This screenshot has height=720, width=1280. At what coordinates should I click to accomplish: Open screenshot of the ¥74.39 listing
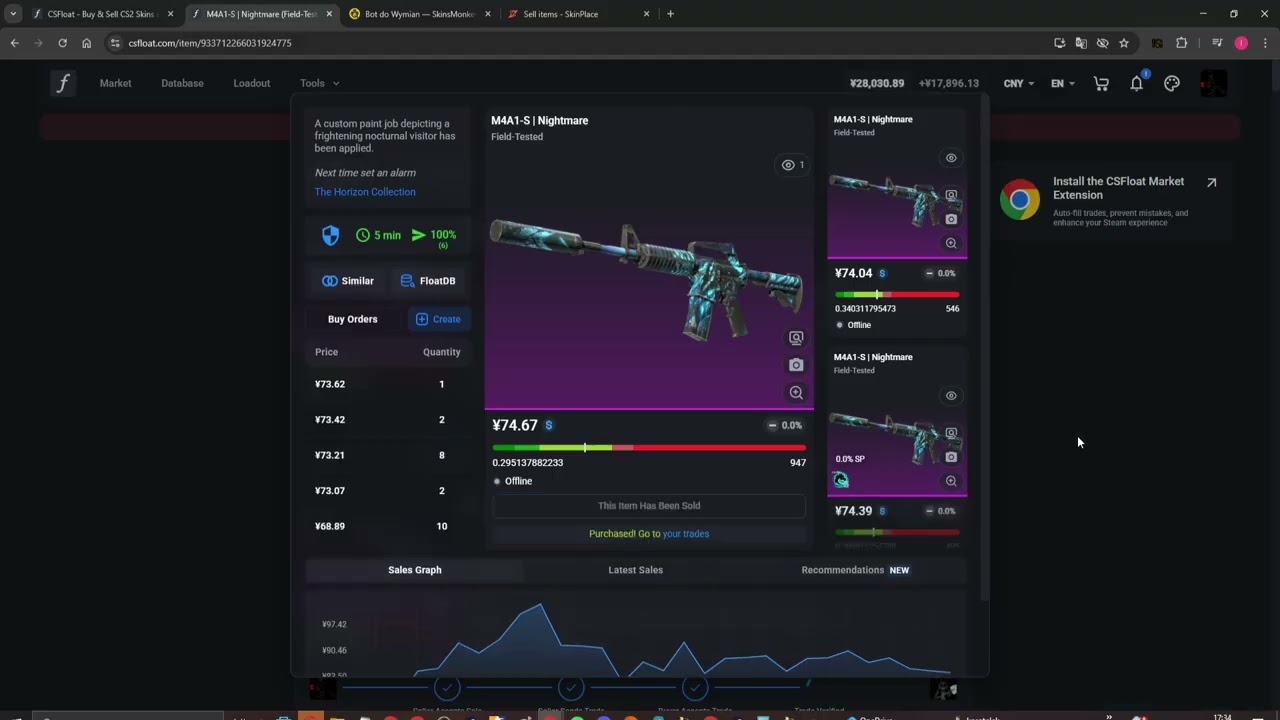[951, 457]
